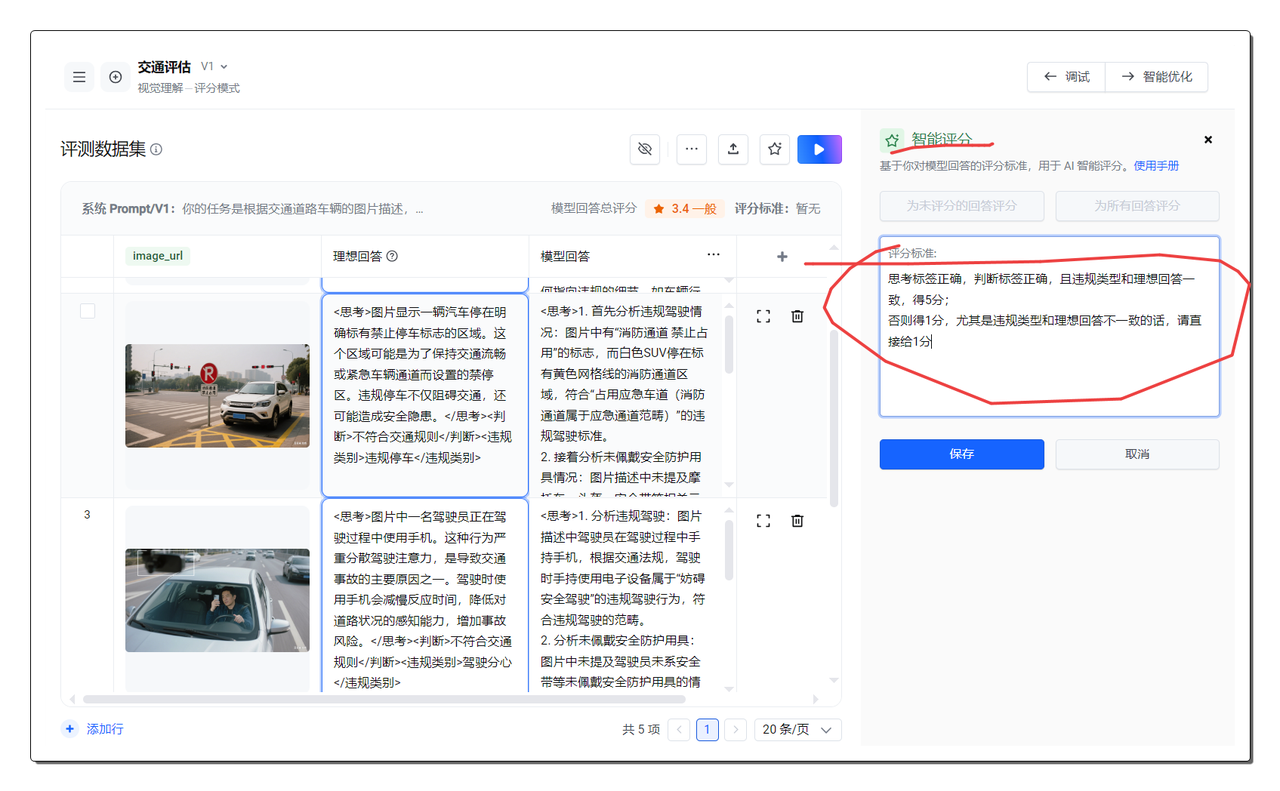Expand the parked SUV row fullscreen icon
The height and width of the screenshot is (791, 1280).
point(763,316)
